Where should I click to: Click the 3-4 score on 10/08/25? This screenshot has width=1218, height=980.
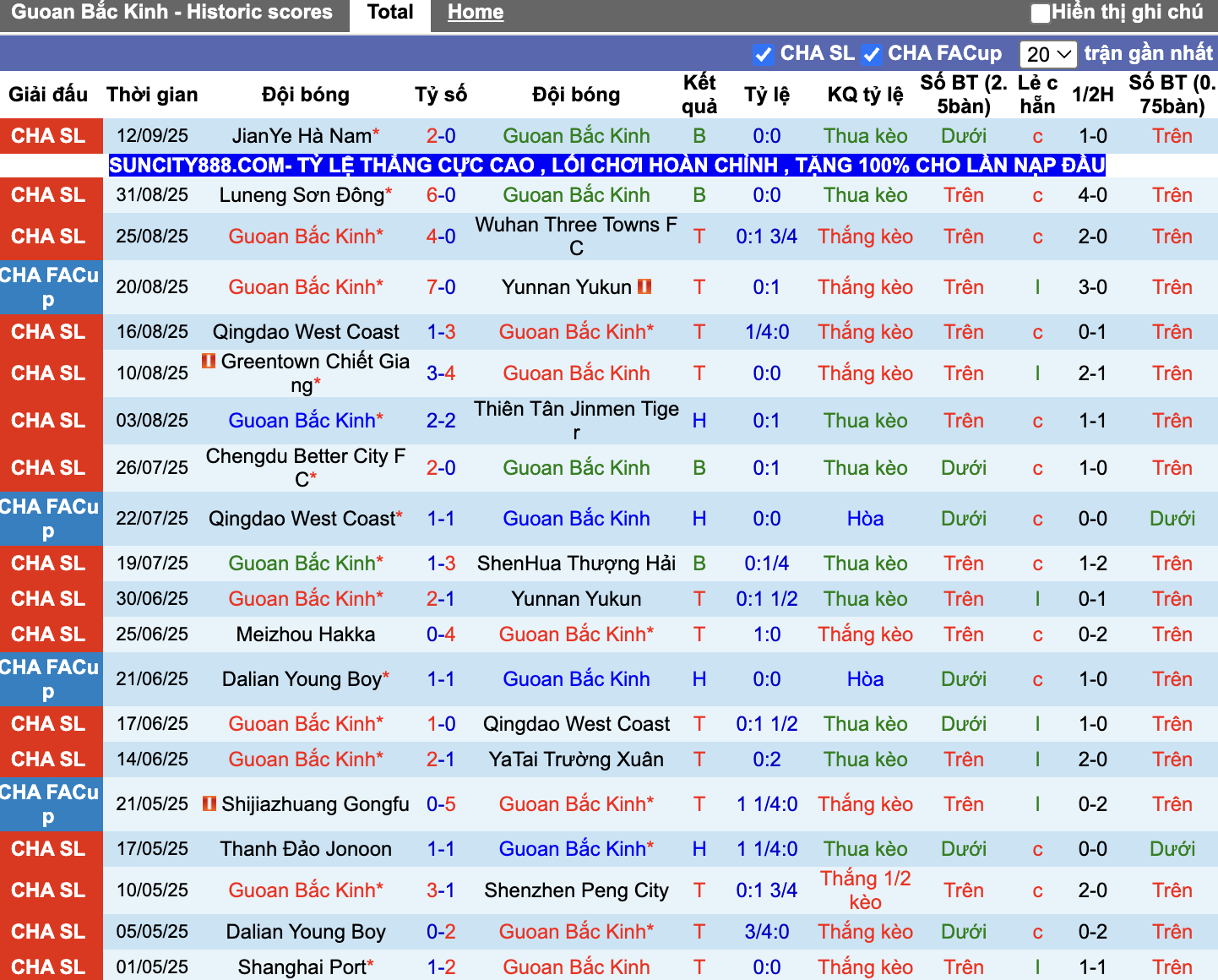pyautogui.click(x=441, y=373)
